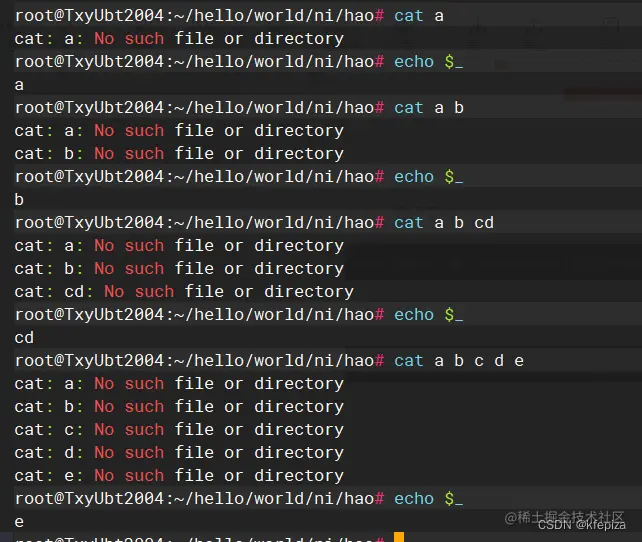Screen dimensions: 642x542
Task: Click 'cat: cd: No such file or directory'
Action: (184, 292)
